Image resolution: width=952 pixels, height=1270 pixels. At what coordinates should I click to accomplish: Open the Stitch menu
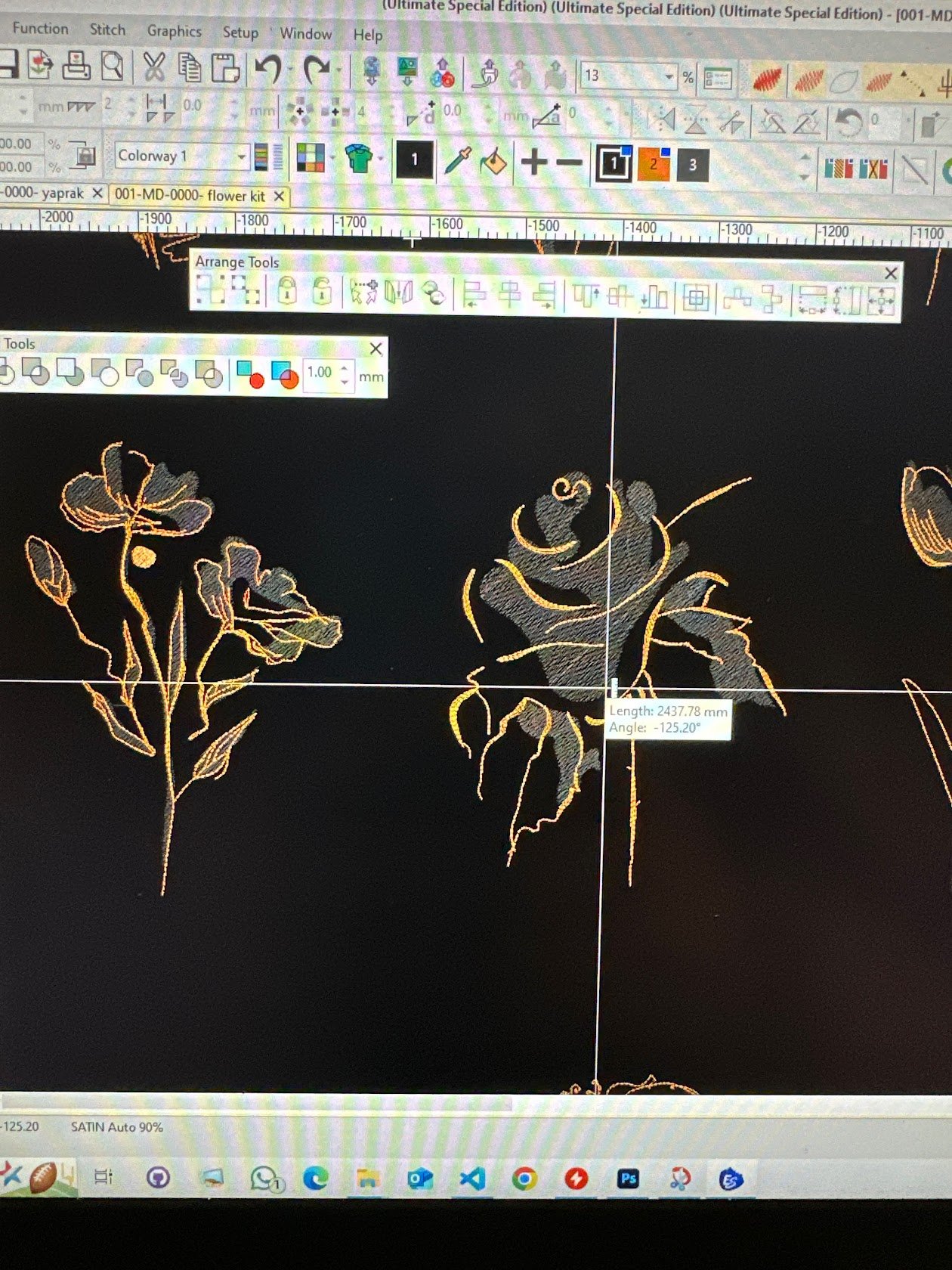(107, 29)
